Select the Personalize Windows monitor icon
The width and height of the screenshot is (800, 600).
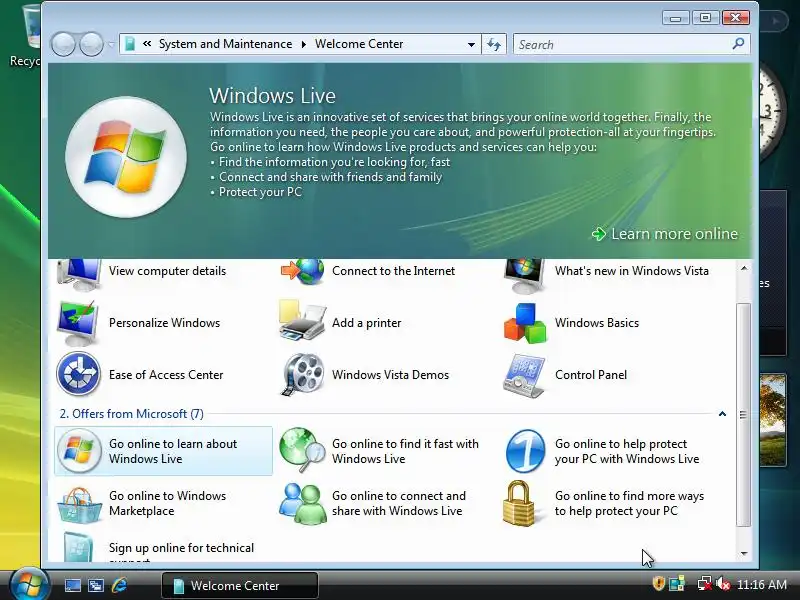point(78,323)
